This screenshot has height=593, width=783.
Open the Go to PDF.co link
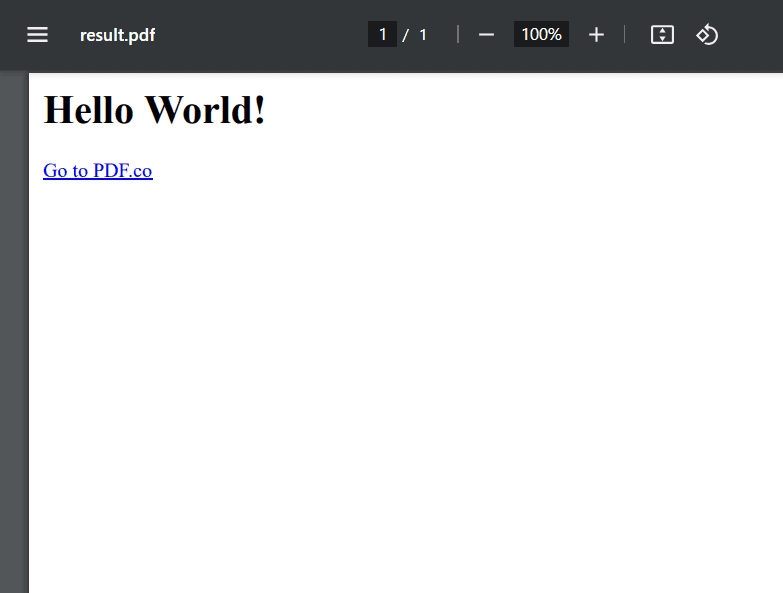click(98, 171)
